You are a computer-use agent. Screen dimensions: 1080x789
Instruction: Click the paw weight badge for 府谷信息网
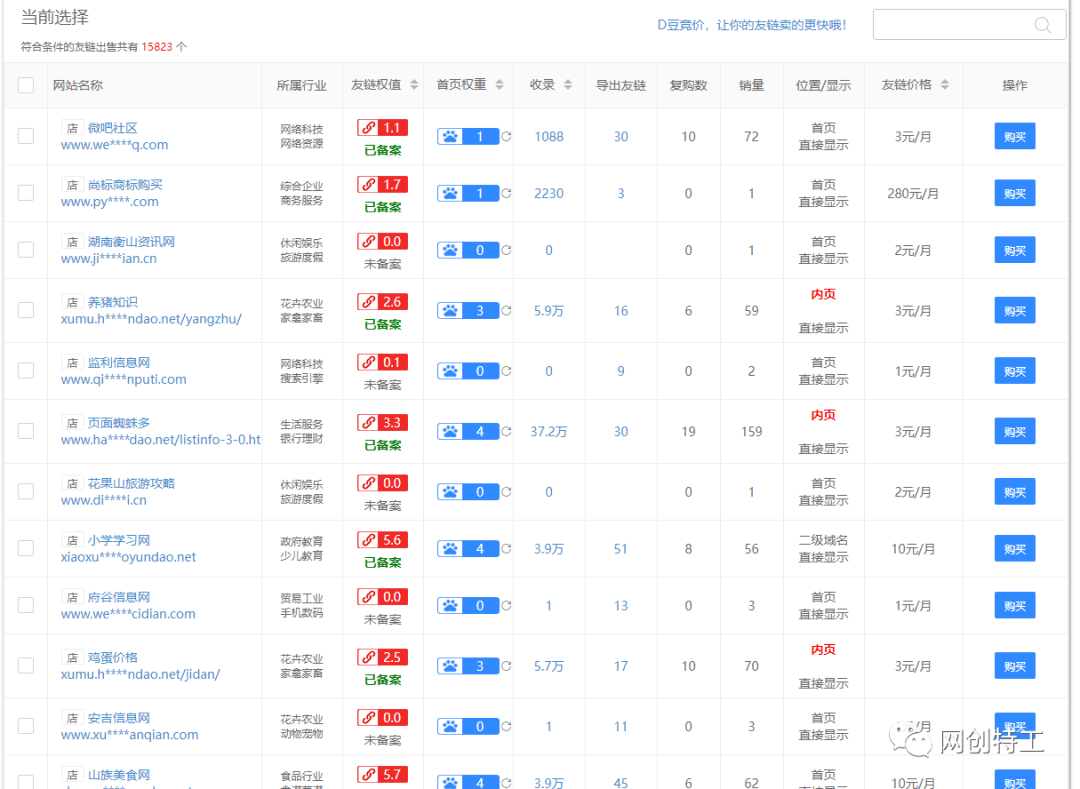(x=470, y=605)
